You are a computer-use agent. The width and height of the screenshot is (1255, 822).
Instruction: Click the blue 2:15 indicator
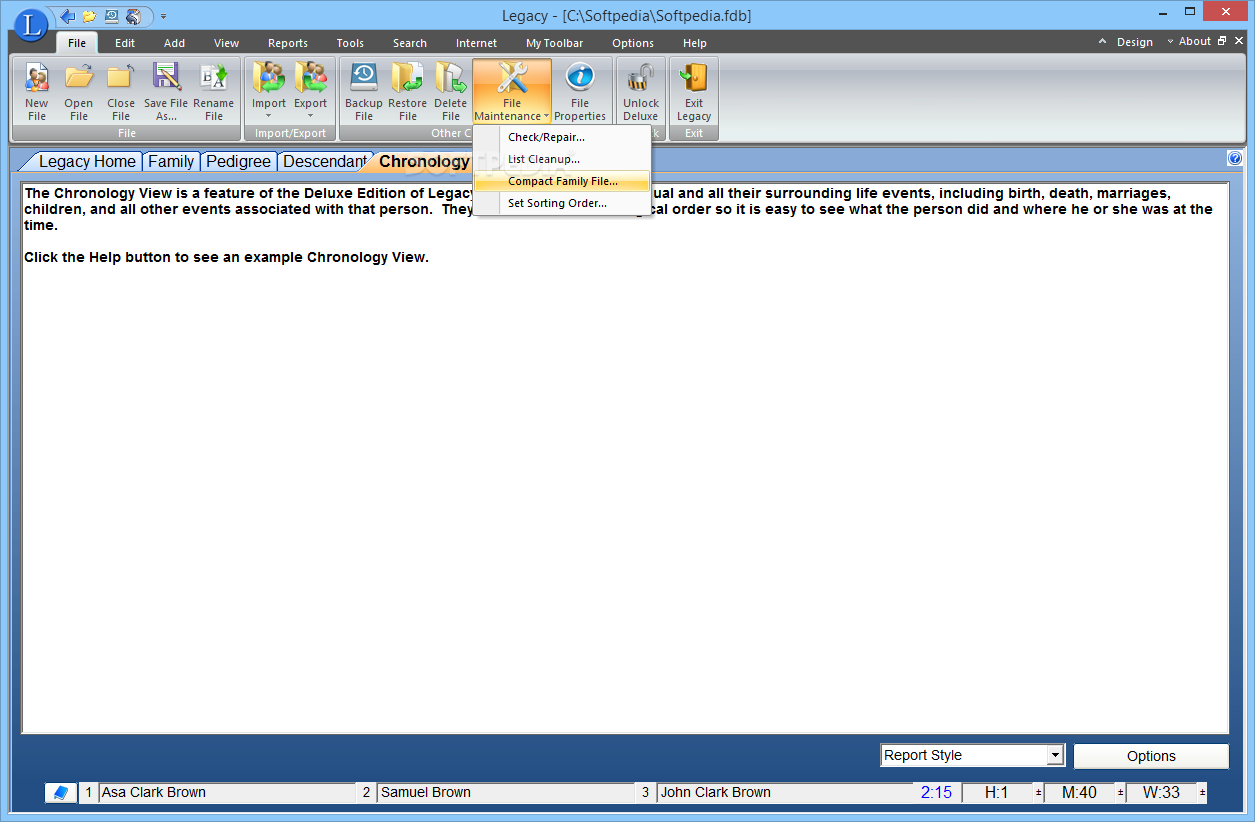click(937, 792)
